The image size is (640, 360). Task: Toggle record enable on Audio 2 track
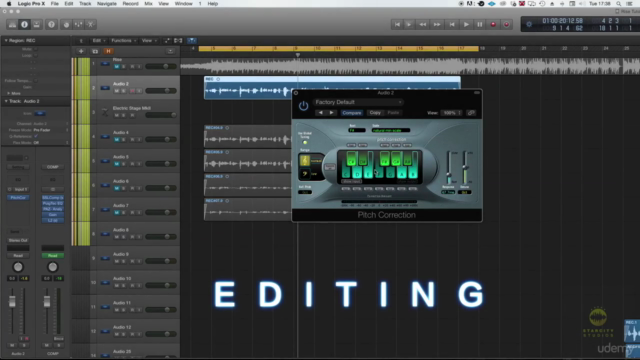[132, 91]
